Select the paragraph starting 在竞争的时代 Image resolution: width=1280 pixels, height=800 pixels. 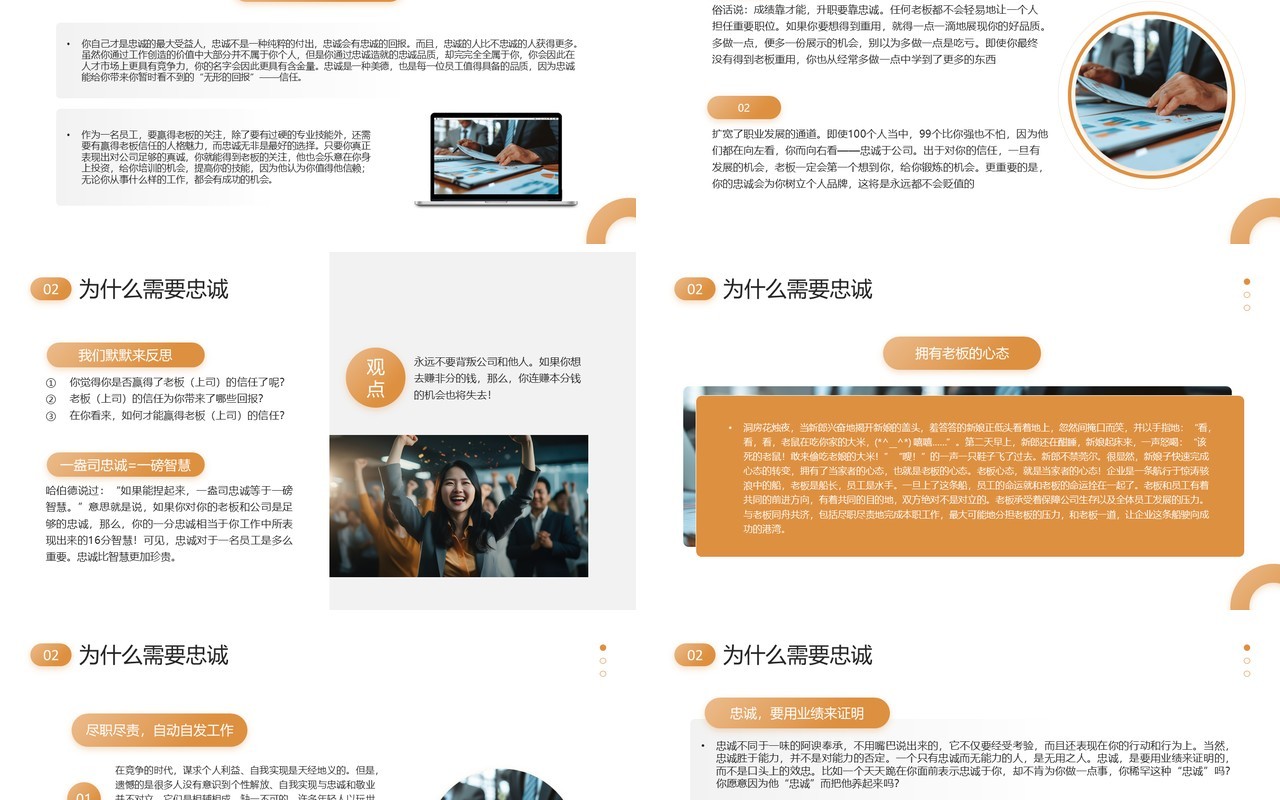[x=246, y=782]
